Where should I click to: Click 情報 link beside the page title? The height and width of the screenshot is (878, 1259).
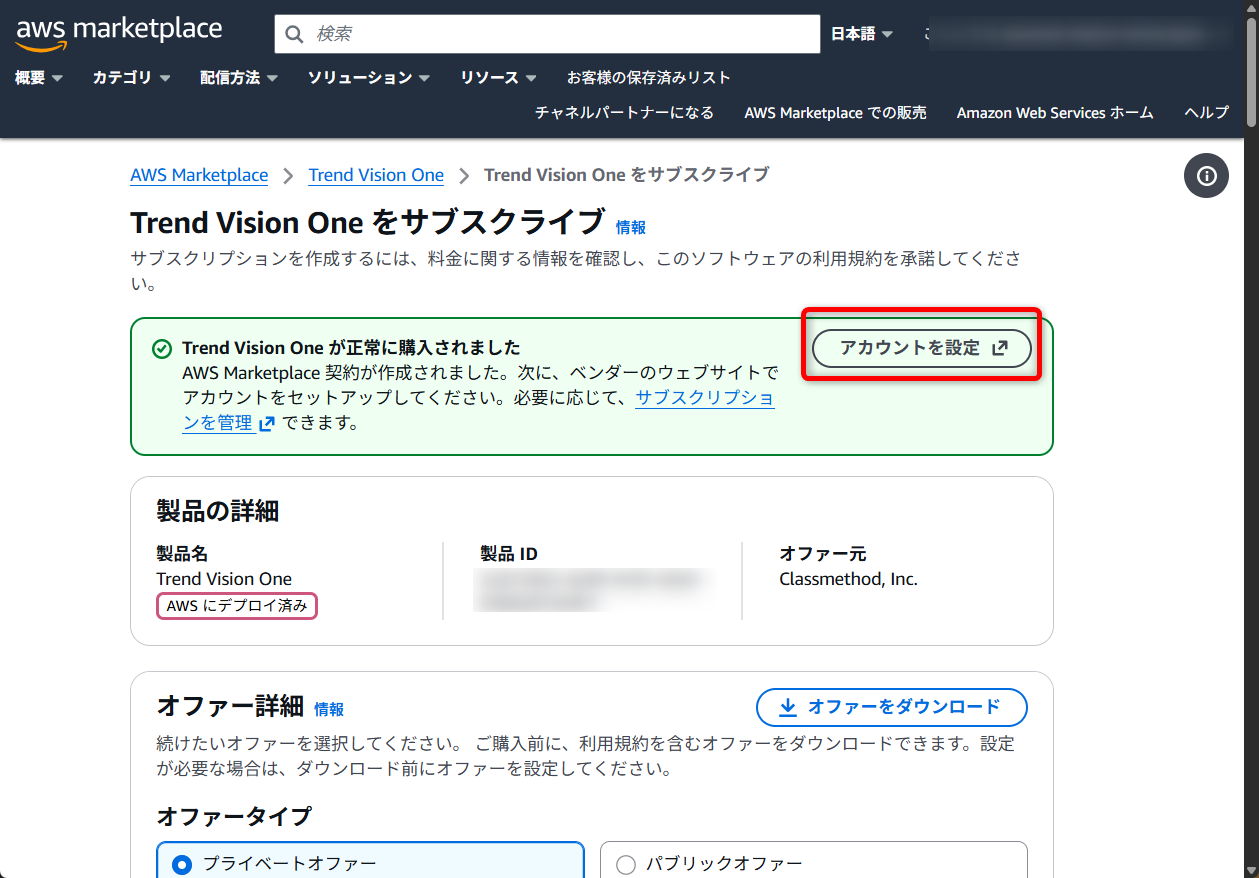point(631,227)
